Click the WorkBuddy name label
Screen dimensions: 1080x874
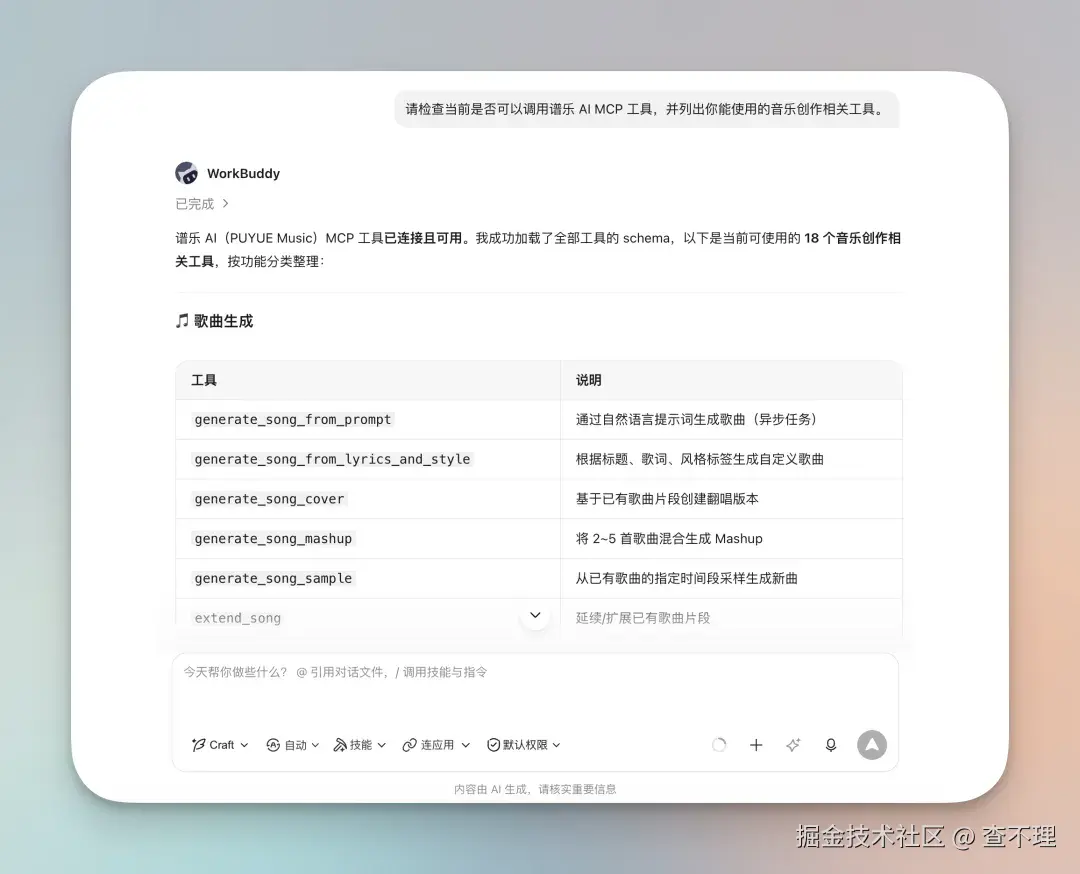243,174
